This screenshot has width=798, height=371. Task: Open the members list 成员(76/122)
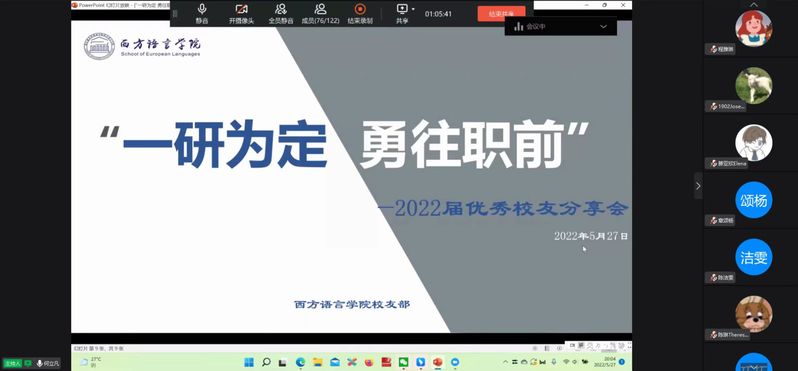320,13
